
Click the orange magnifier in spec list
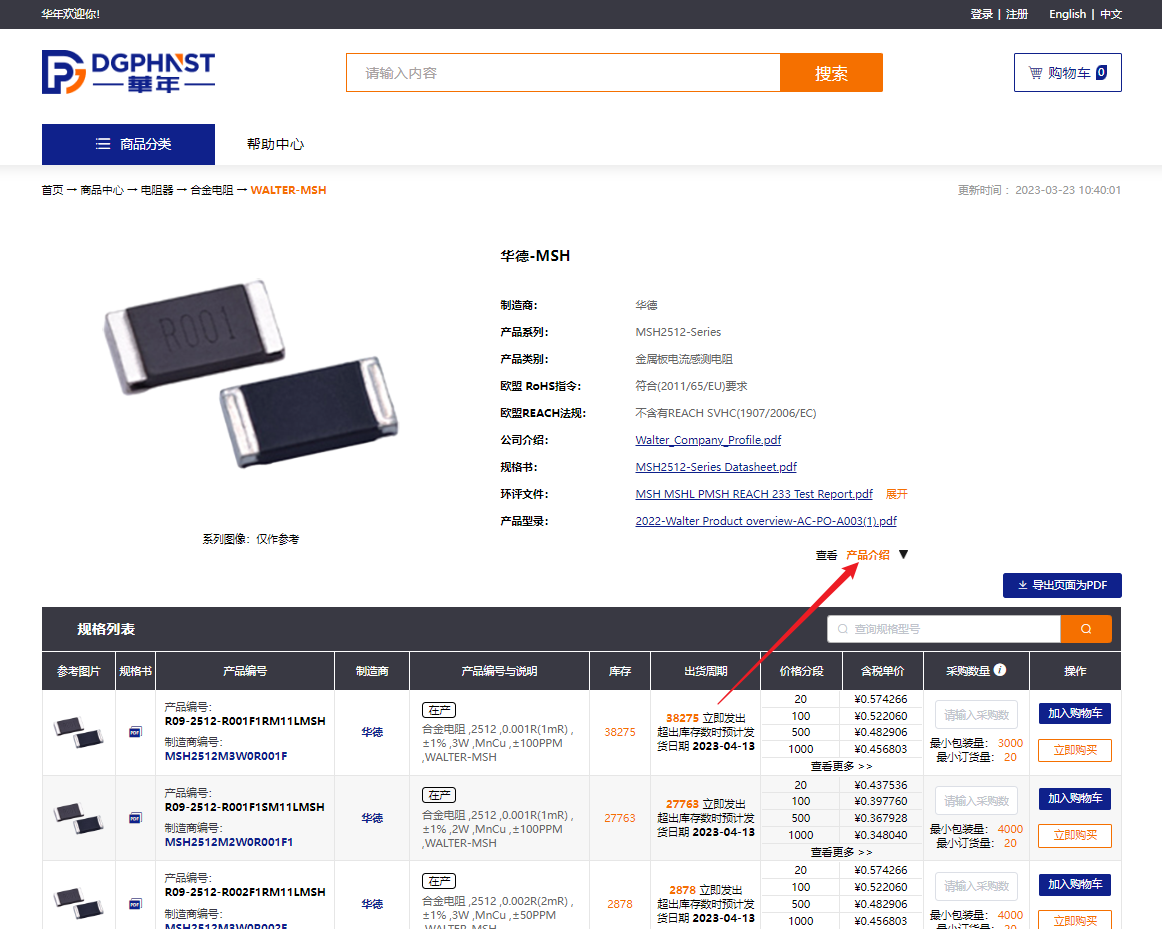tap(1086, 629)
